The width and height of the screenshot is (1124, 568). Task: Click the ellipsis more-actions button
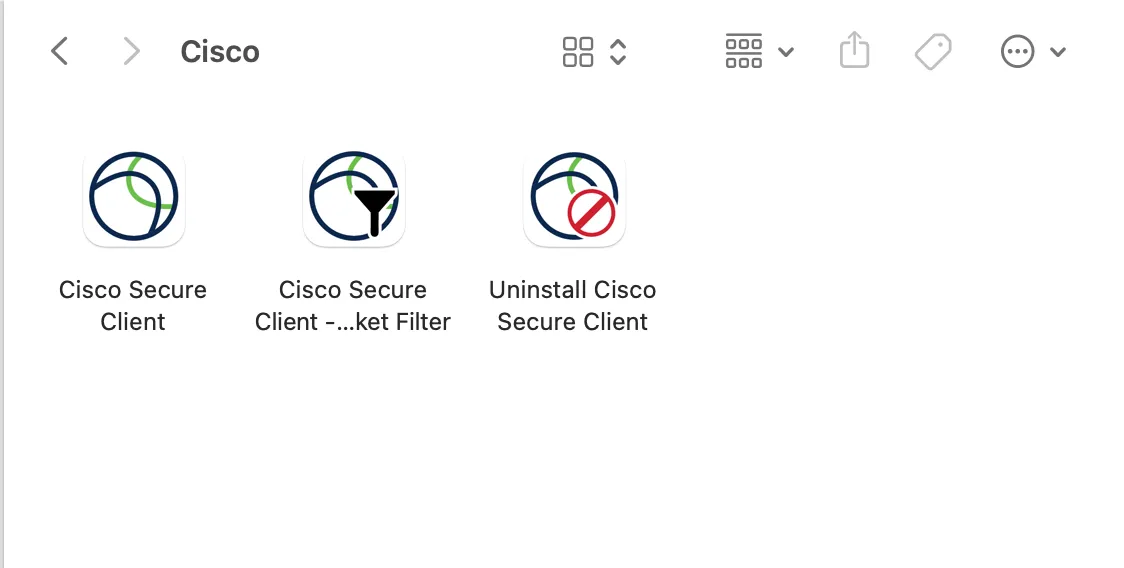1017,52
